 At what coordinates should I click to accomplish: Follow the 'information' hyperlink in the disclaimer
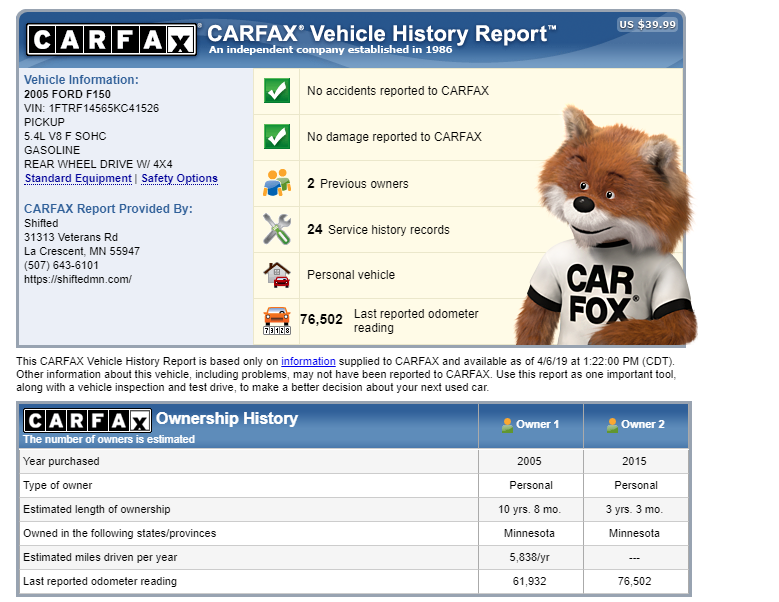(x=308, y=361)
